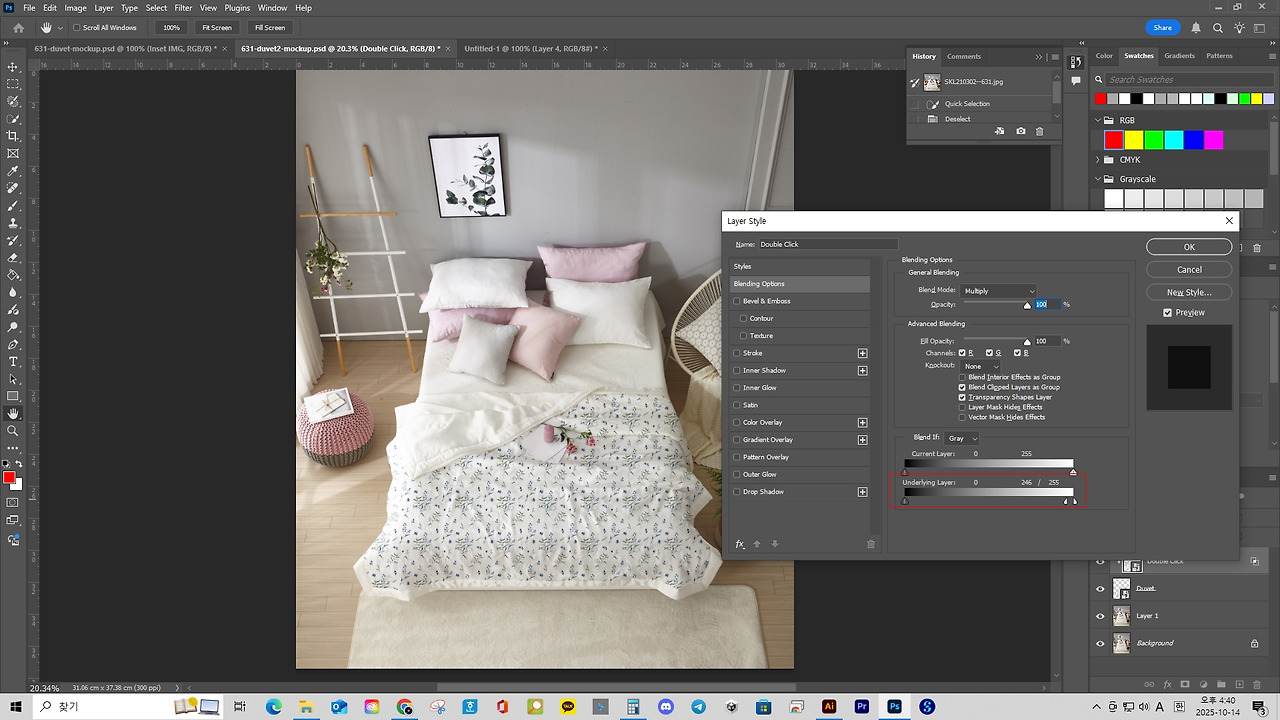Select the Crop tool
1280x720 pixels.
[x=12, y=137]
